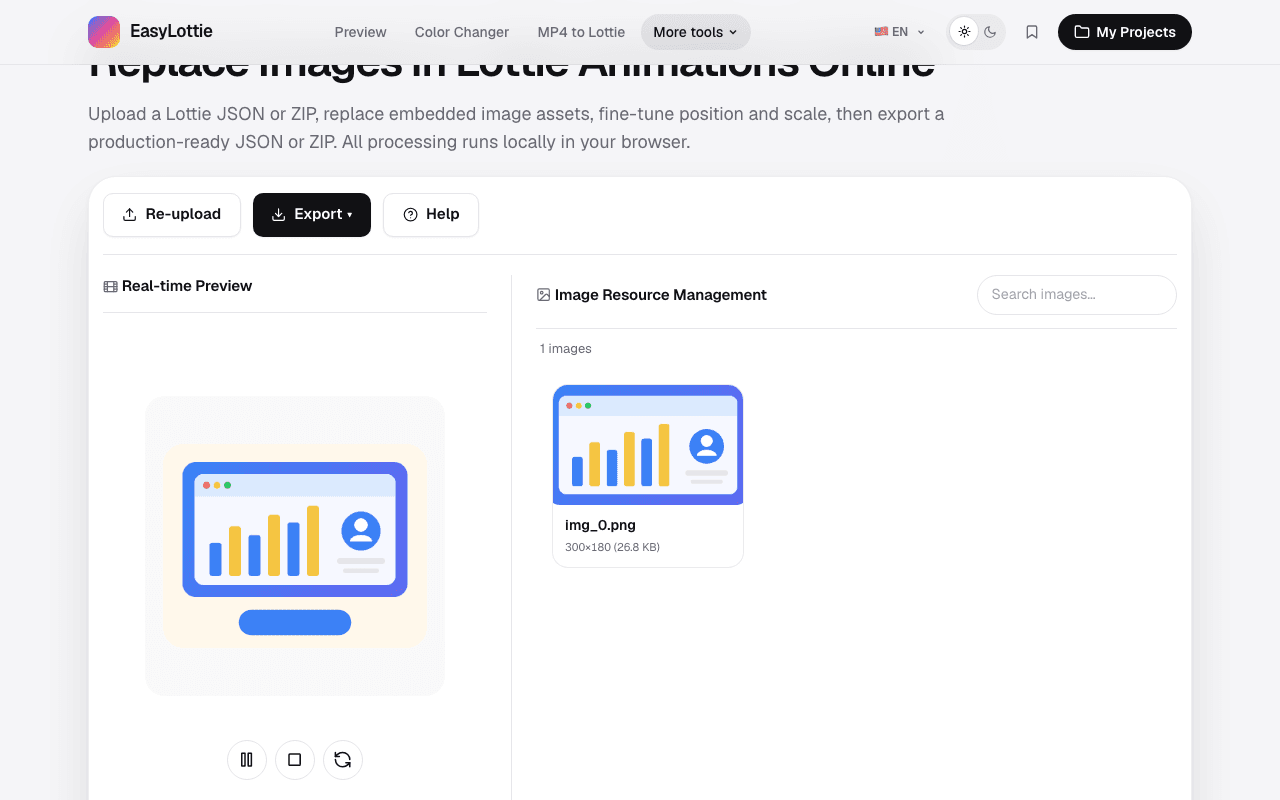This screenshot has width=1280, height=800.
Task: Switch to light theme sun icon
Action: [x=964, y=32]
